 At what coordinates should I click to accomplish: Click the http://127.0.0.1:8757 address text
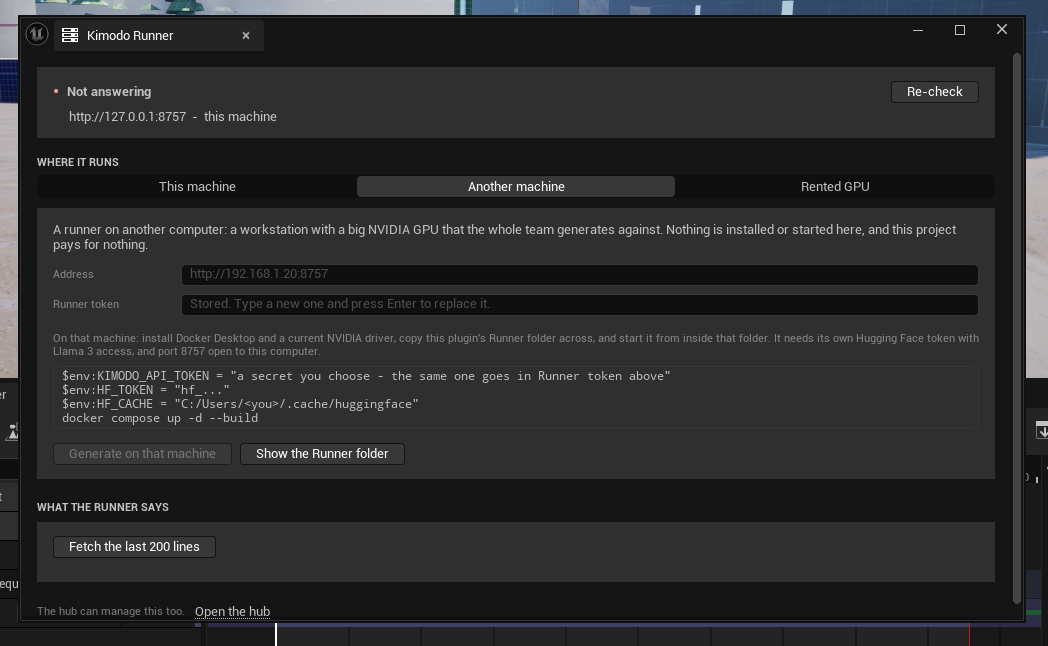(127, 116)
